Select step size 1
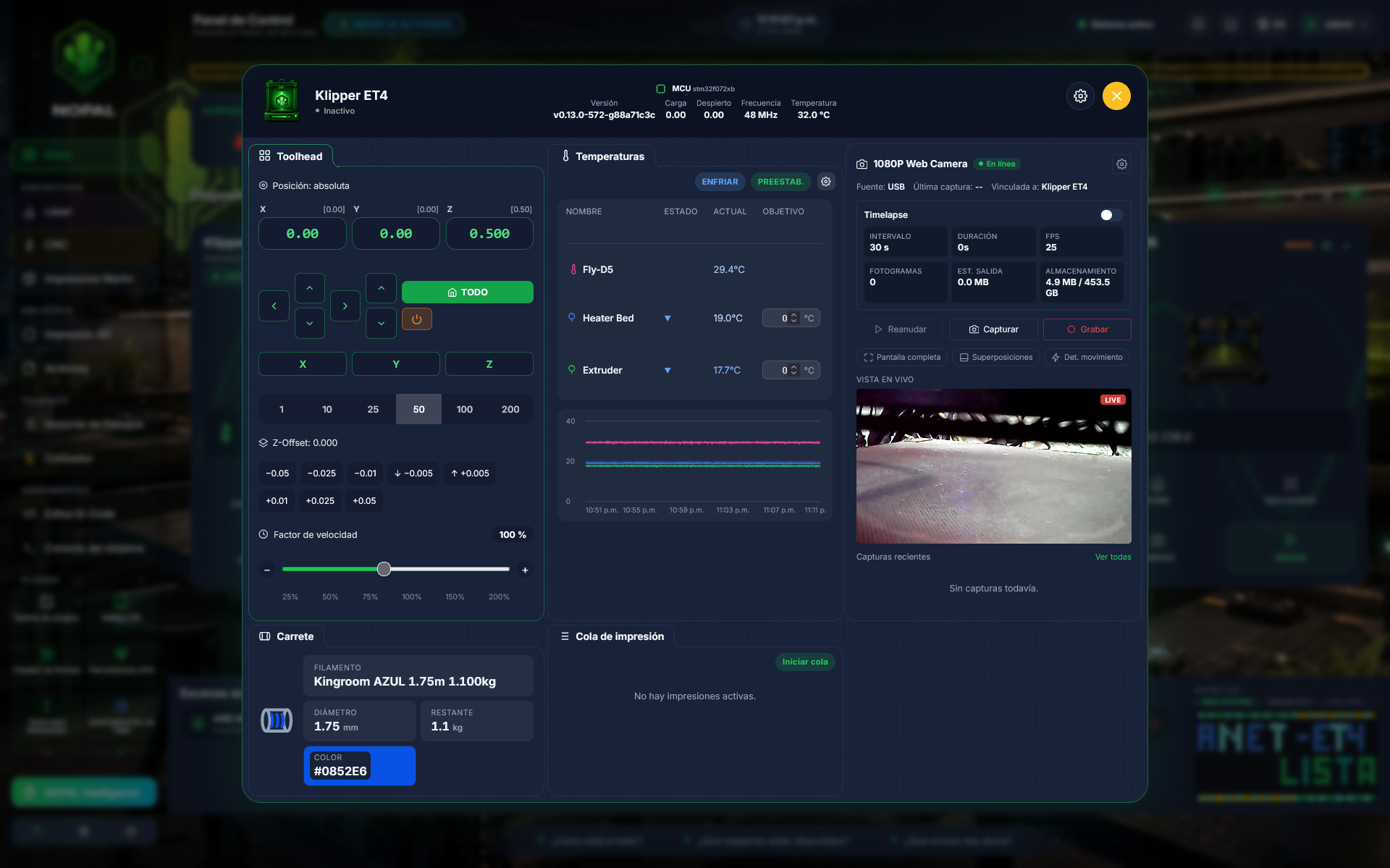Image resolution: width=1390 pixels, height=868 pixels. click(282, 409)
